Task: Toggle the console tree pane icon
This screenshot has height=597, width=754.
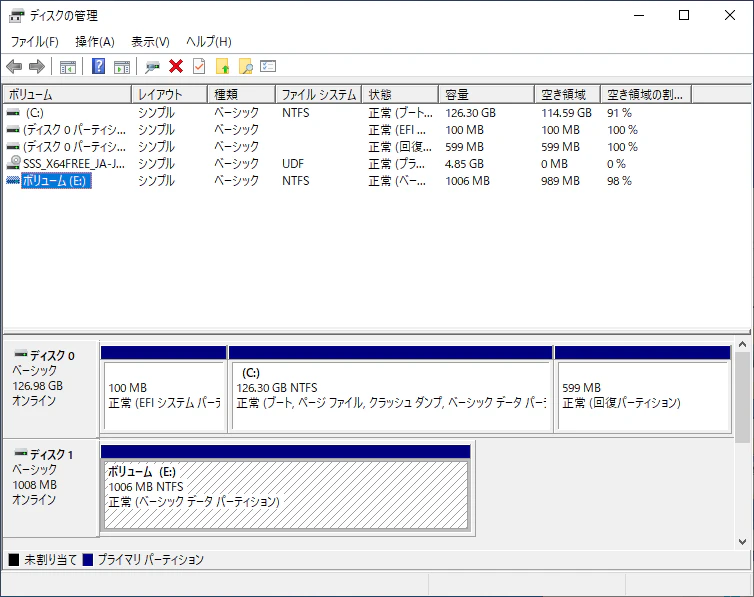Action: (67, 67)
